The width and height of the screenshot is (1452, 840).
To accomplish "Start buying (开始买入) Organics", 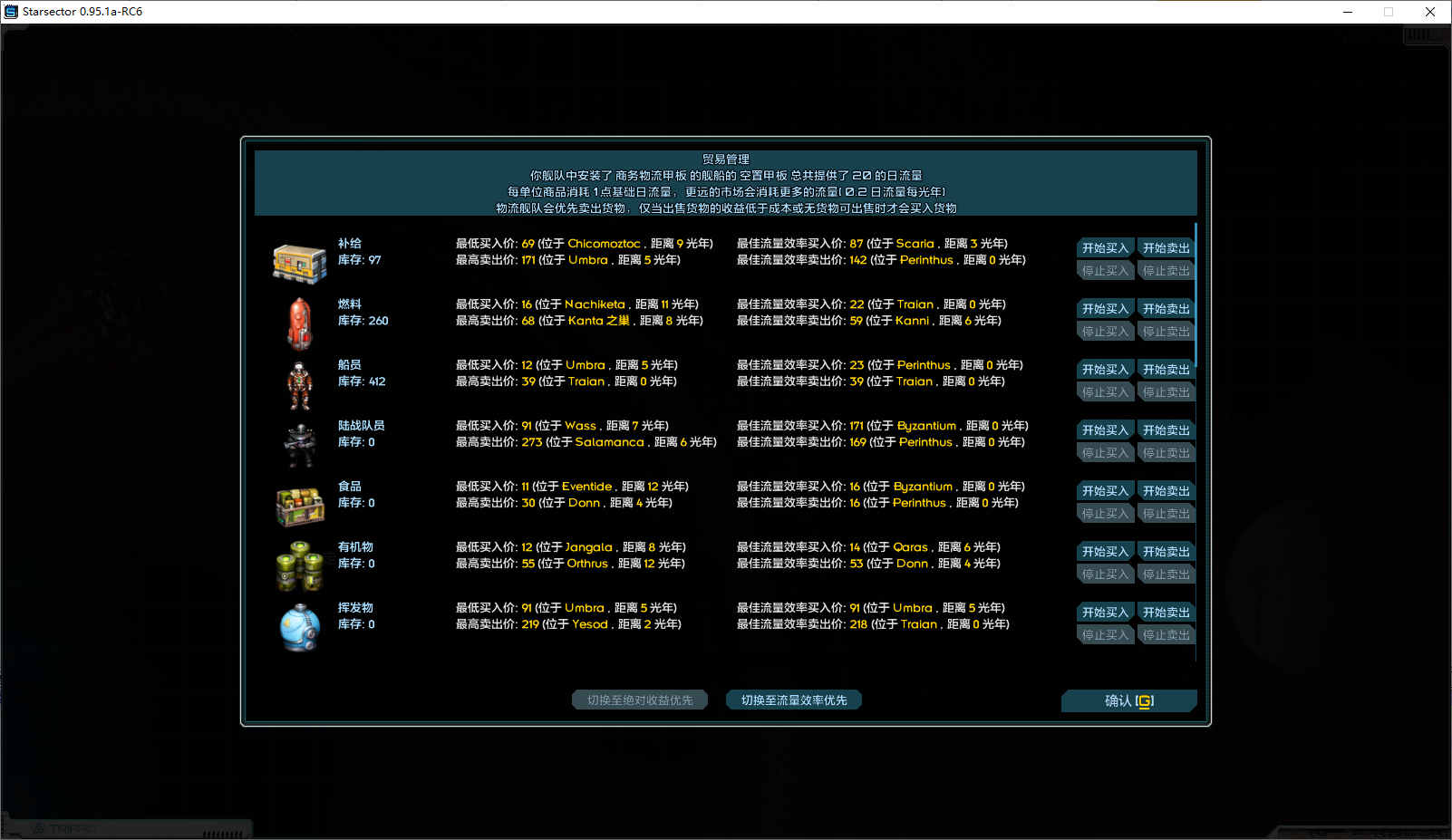I will point(1105,552).
